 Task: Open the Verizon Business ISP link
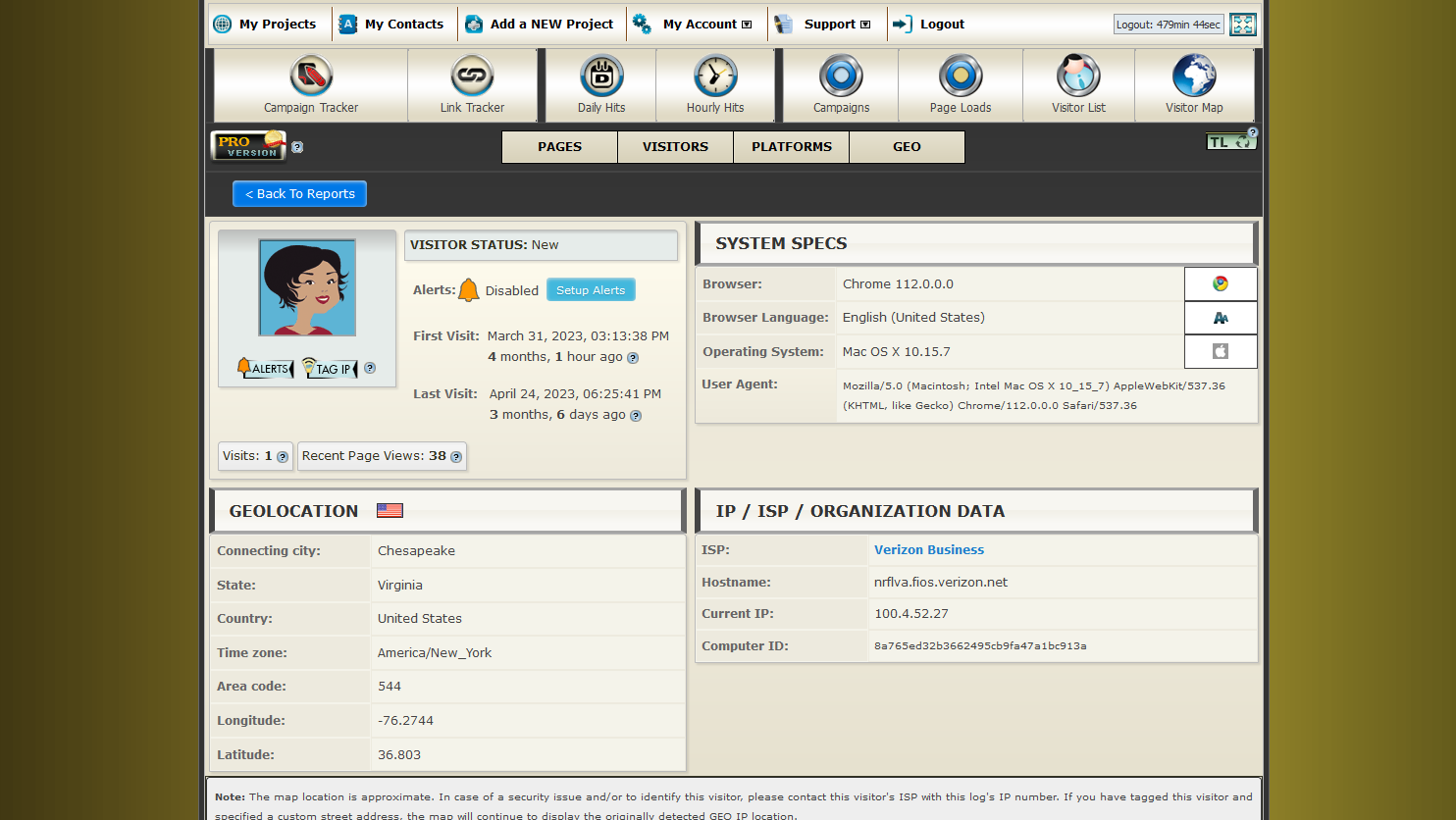point(928,550)
